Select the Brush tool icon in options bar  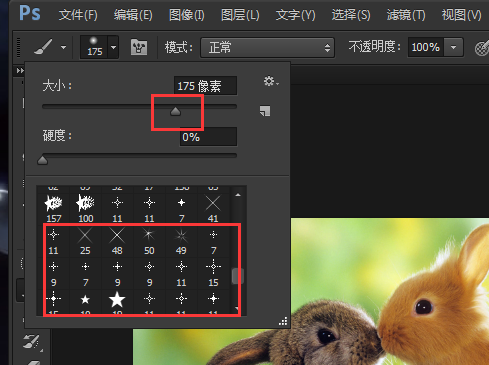(43, 47)
